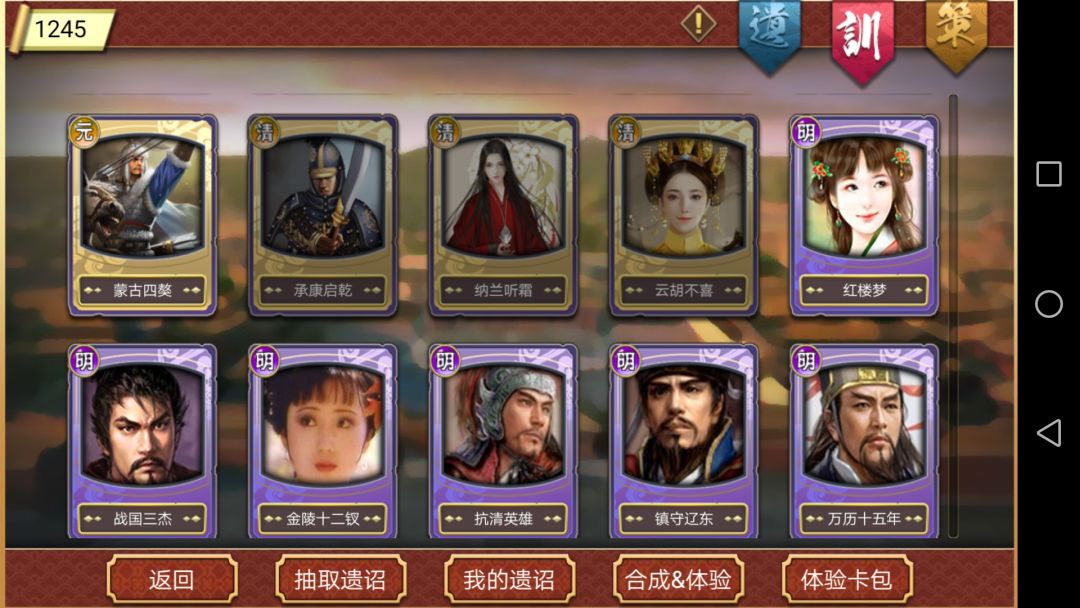This screenshot has height=608, width=1080.
Task: Open the 纳兰听霜 card portrait
Action: [503, 196]
